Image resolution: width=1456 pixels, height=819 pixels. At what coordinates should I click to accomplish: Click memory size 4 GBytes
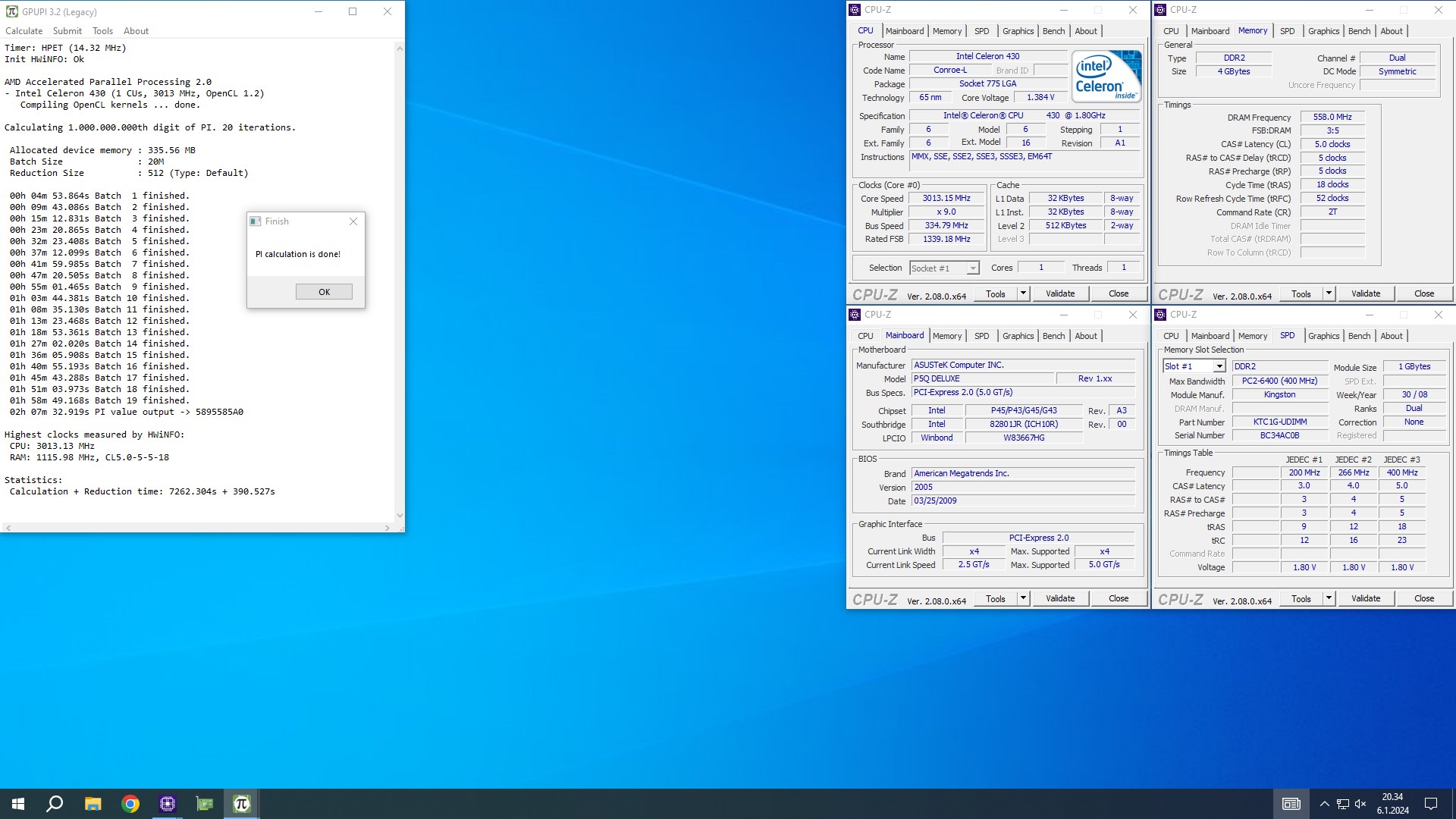pyautogui.click(x=1234, y=71)
